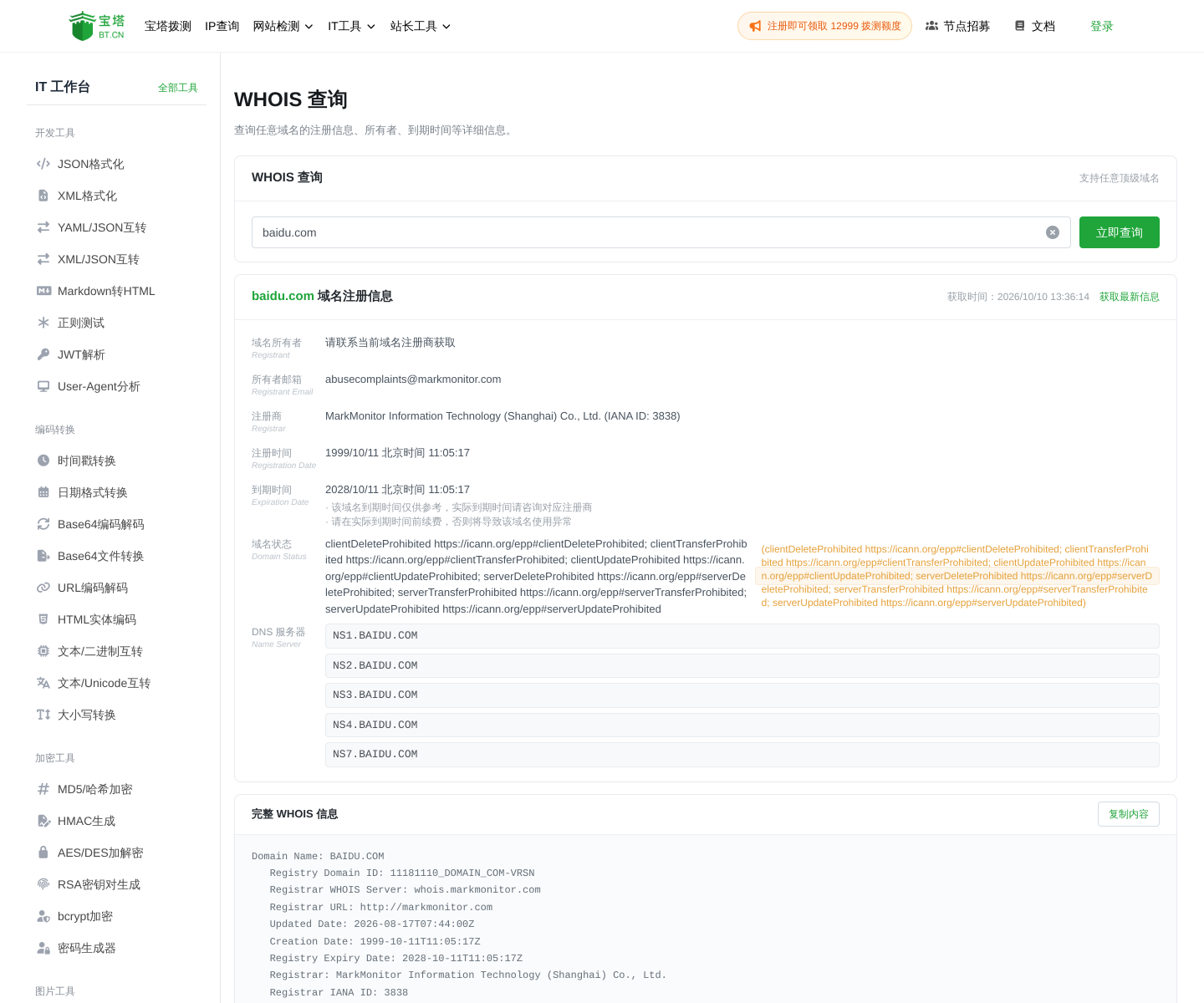
Task: Open the JWT解析 key icon
Action: pos(43,354)
